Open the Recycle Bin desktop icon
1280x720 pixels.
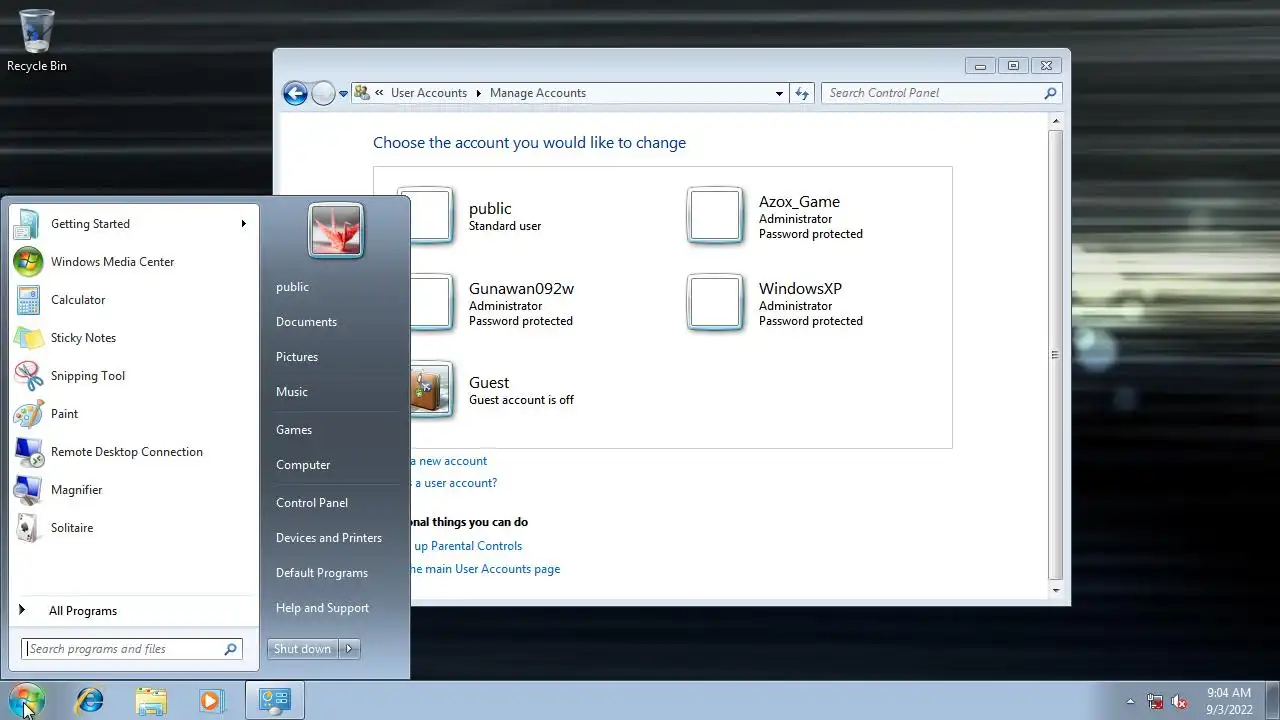coord(37,41)
